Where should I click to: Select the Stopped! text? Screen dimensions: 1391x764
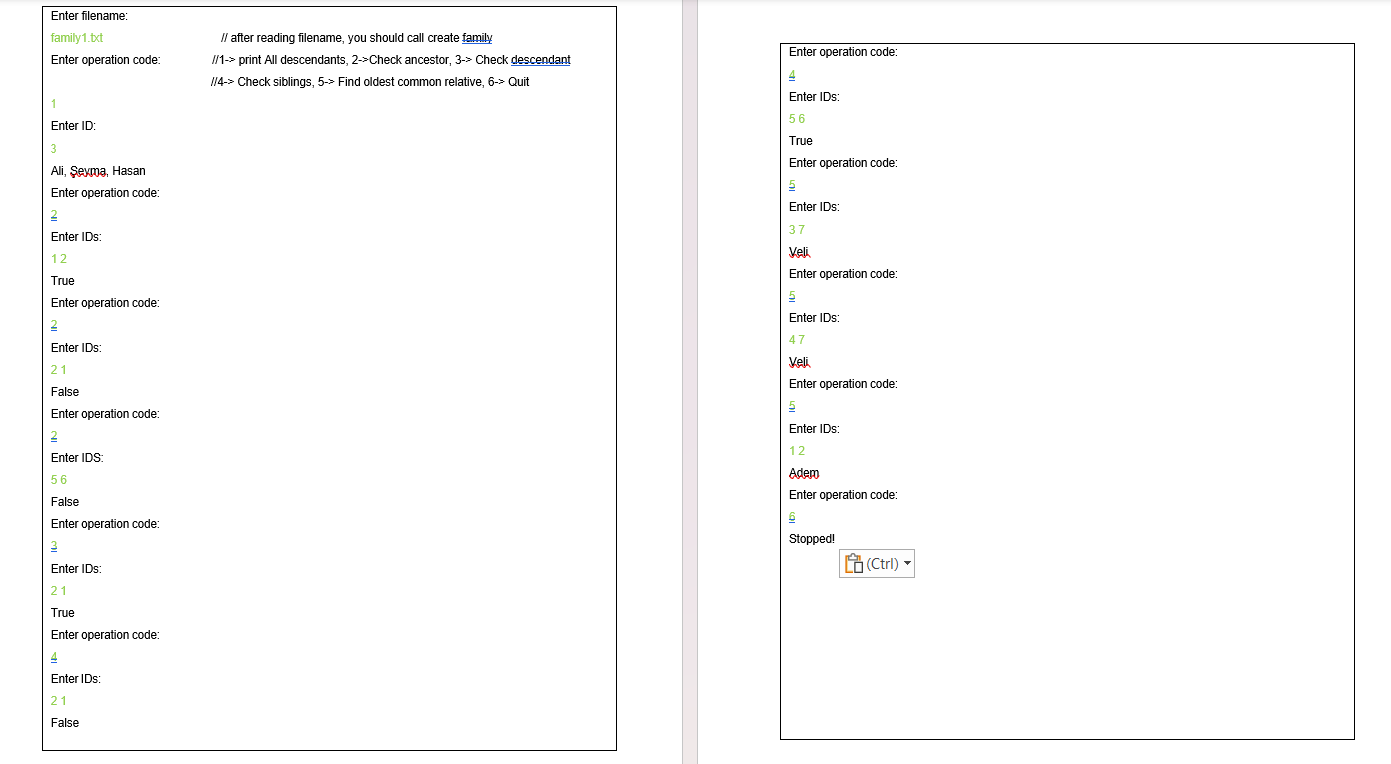[810, 538]
